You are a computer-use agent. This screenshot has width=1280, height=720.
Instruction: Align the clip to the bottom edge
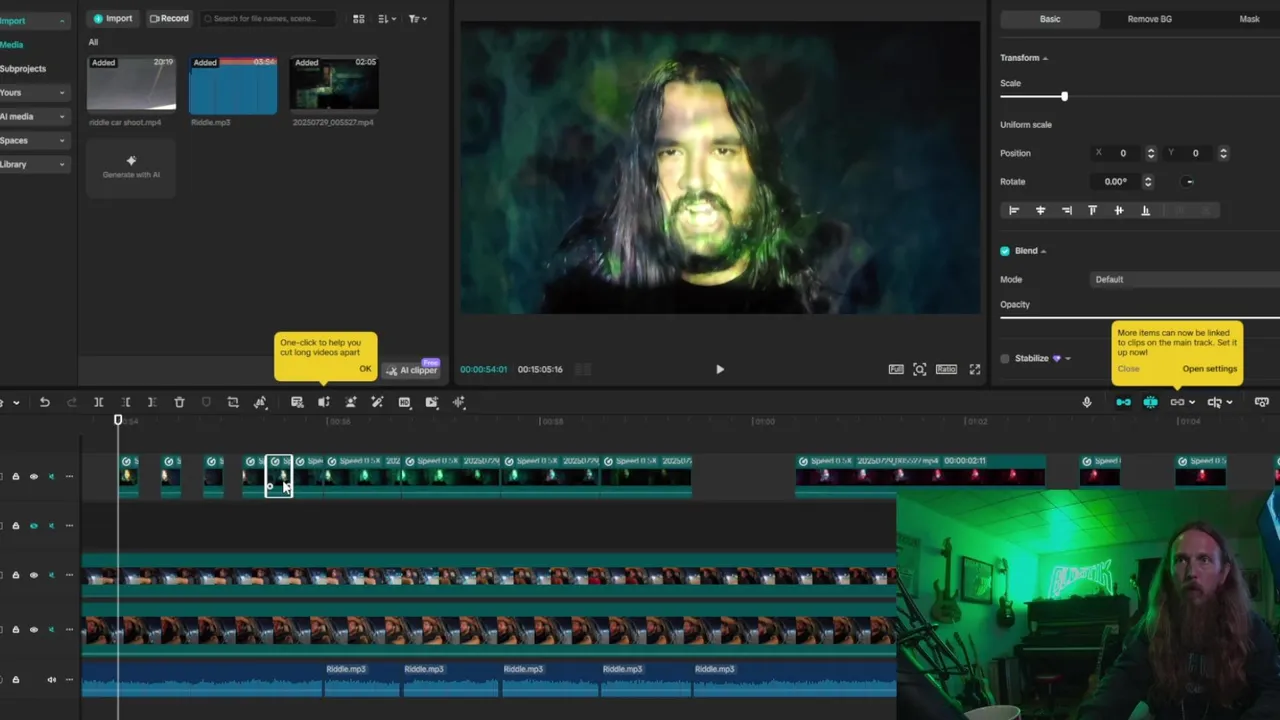pos(1145,210)
